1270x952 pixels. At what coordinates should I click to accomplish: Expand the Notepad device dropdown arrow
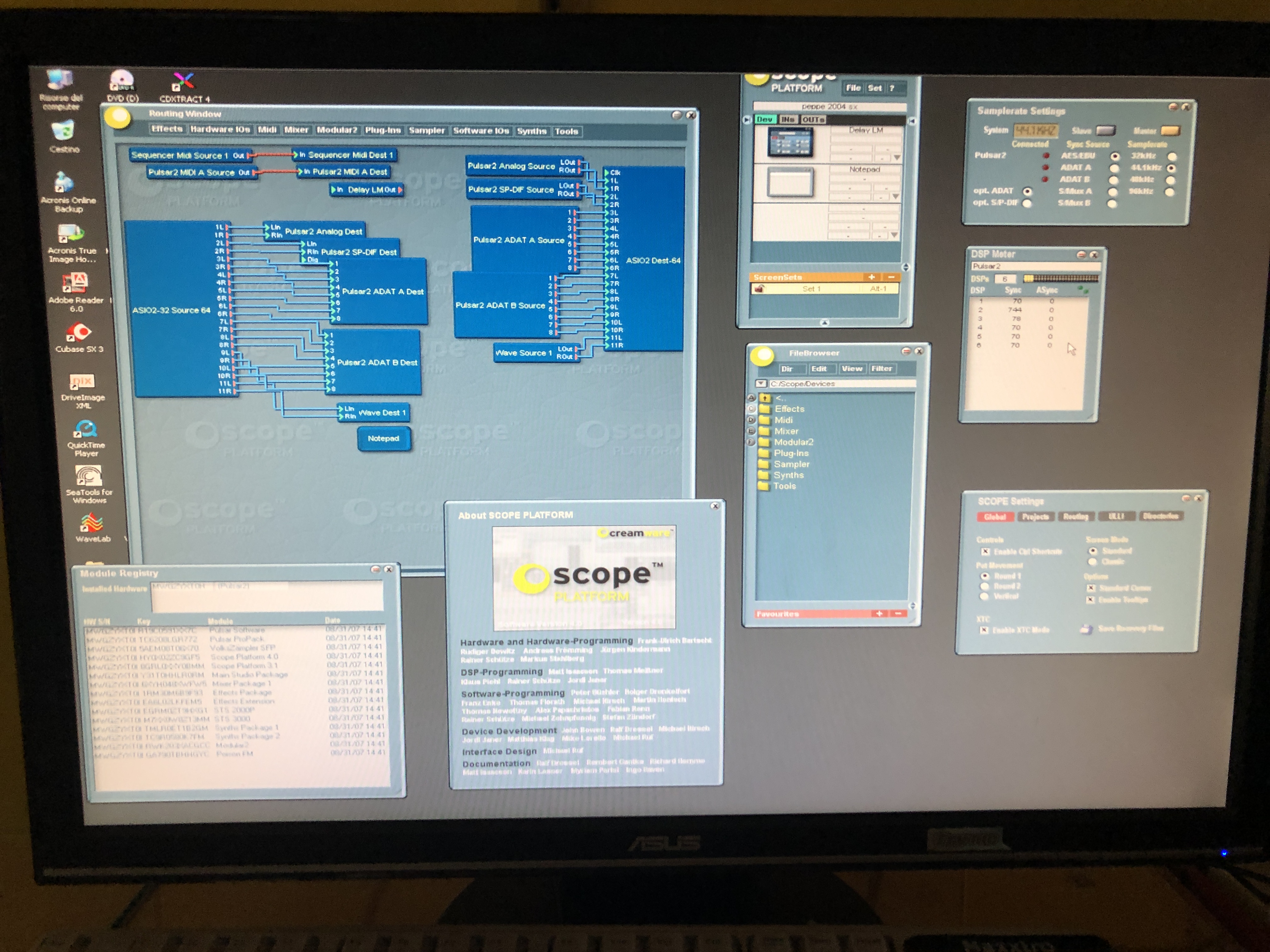[x=895, y=197]
